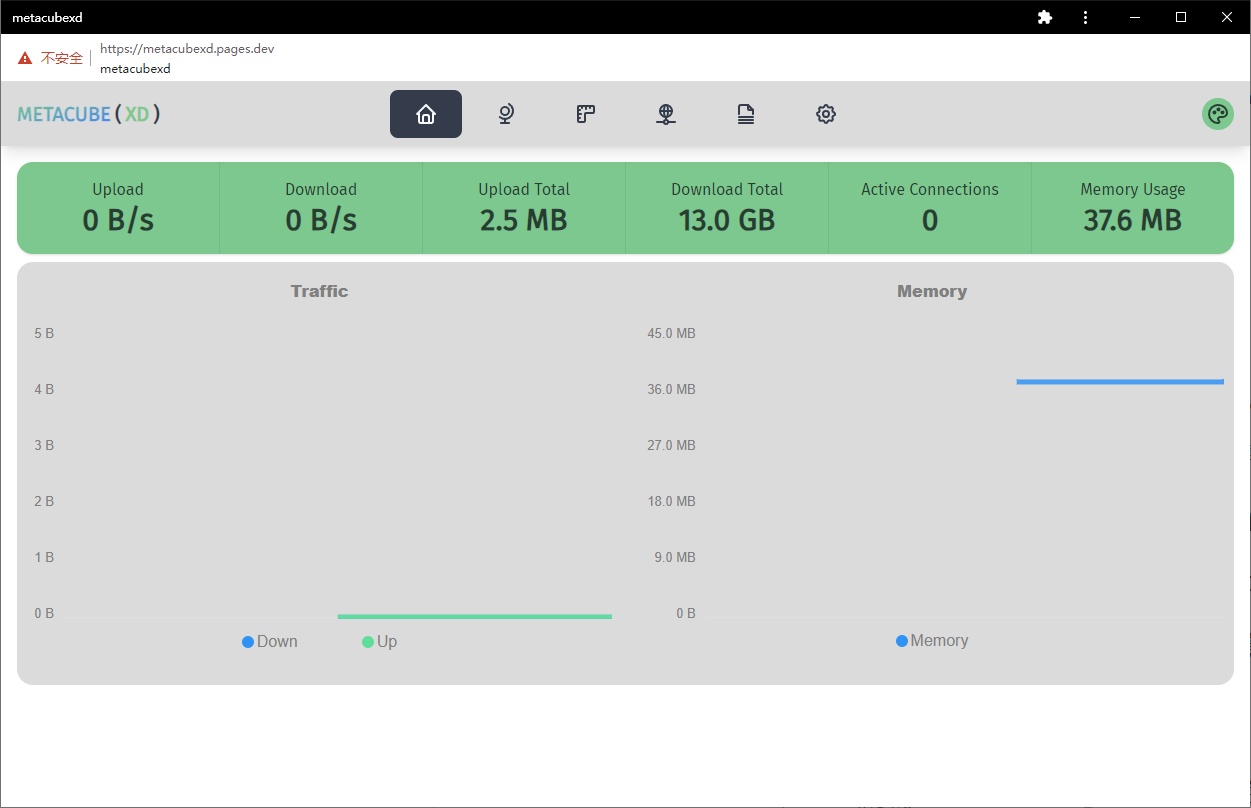Open the Connections network globe icon

click(666, 114)
